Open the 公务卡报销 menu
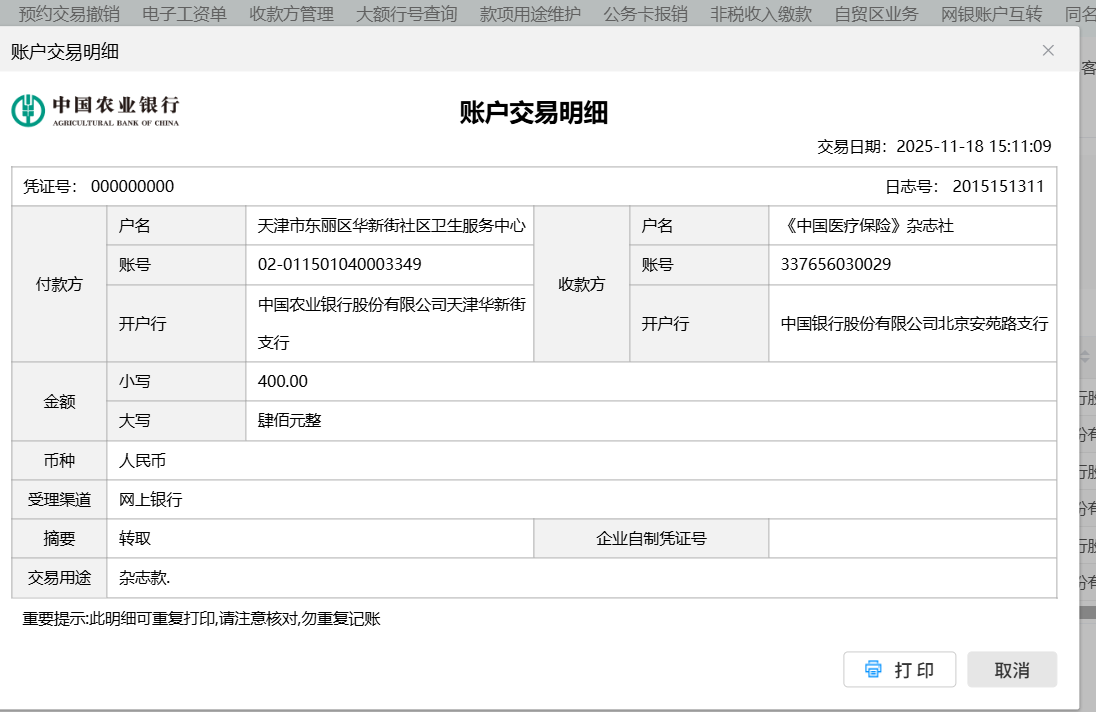 tap(646, 14)
